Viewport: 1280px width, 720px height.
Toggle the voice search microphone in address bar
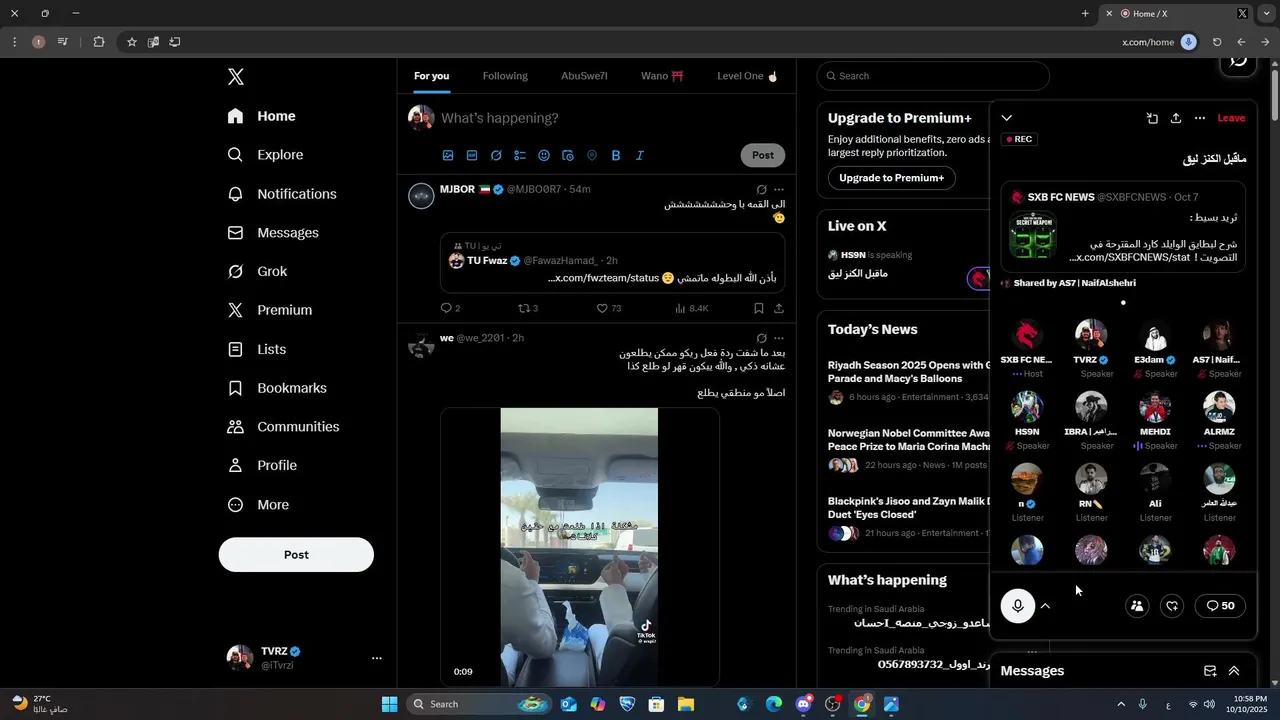pos(1188,42)
